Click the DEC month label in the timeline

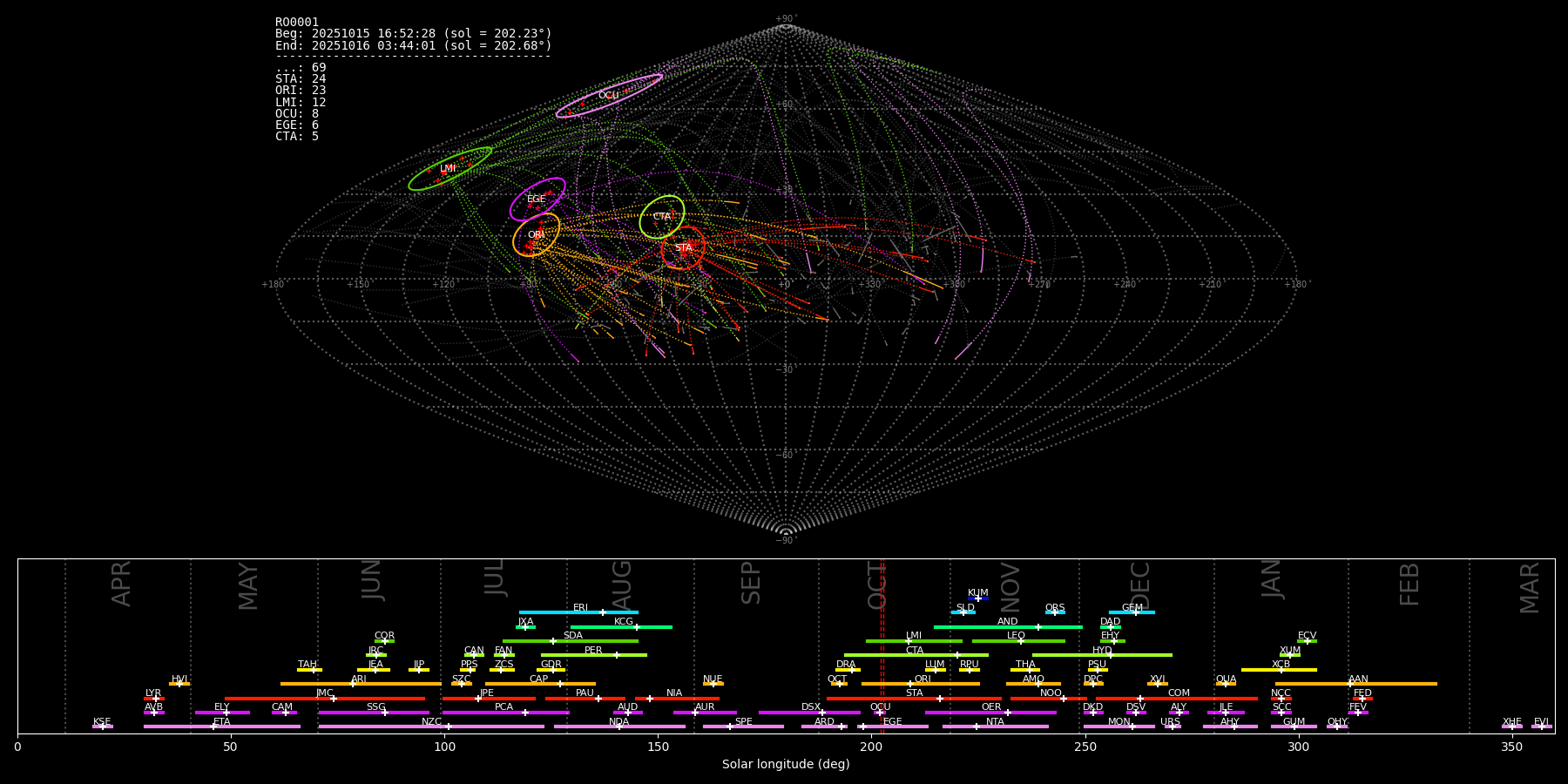tap(1139, 585)
